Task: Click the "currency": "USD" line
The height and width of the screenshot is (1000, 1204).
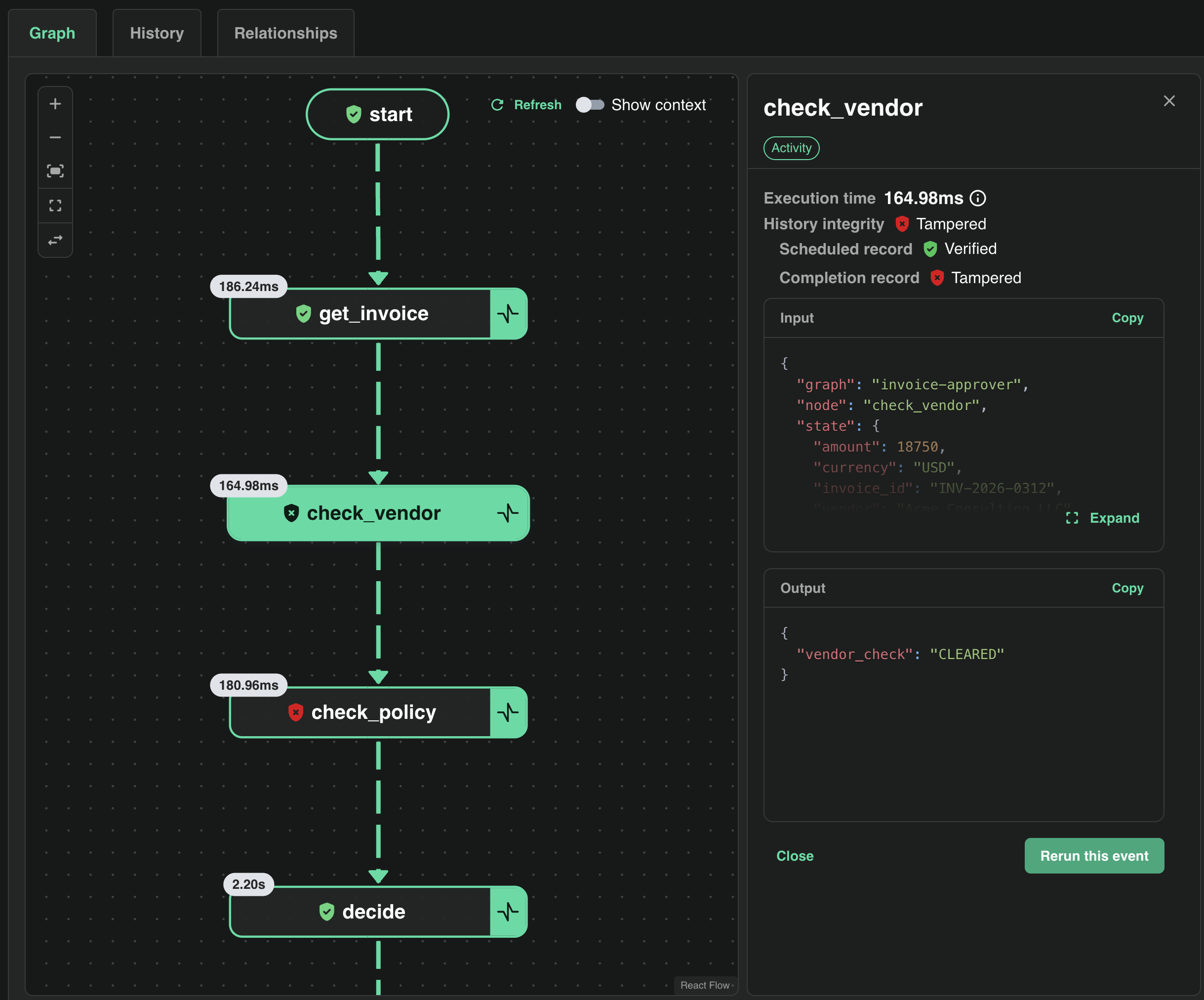Action: [x=887, y=467]
